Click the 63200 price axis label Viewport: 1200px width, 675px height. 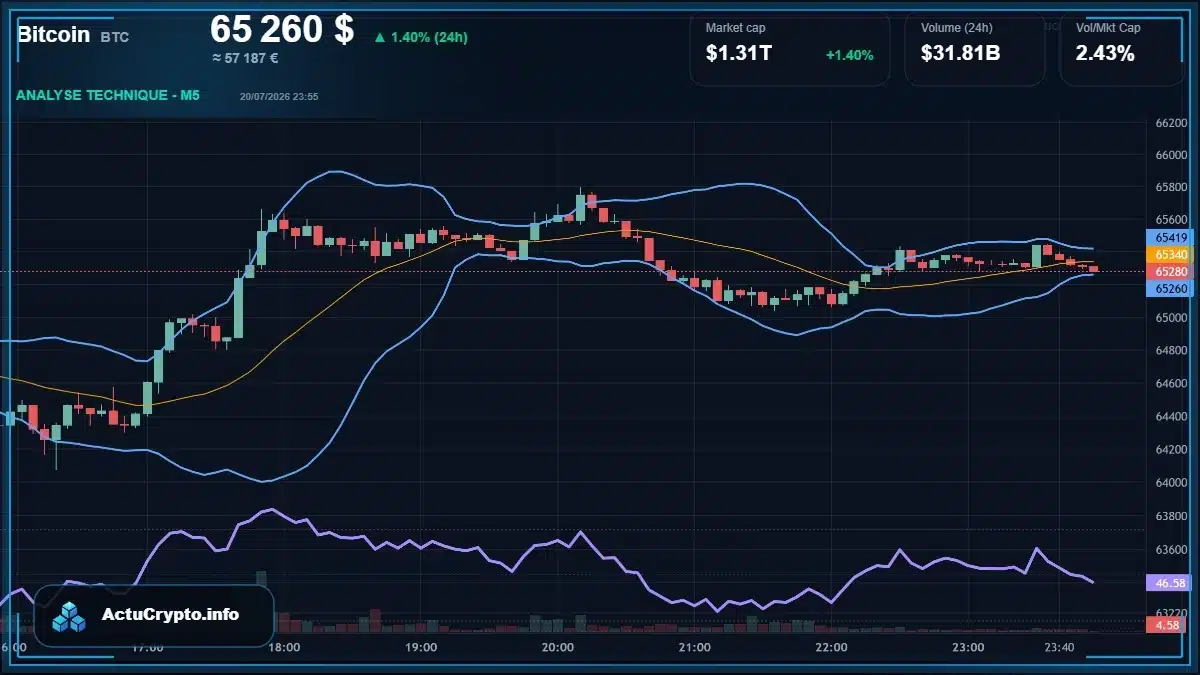(1170, 611)
